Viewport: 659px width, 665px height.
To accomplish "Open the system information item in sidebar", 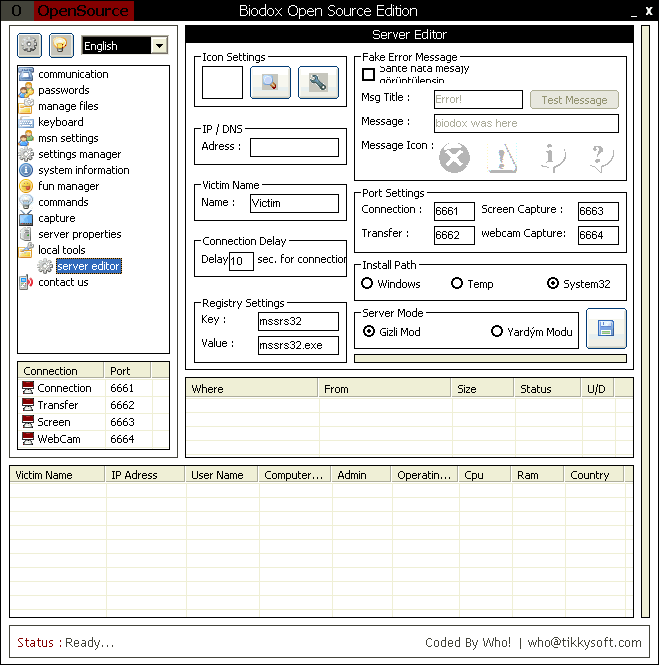I will 83,170.
